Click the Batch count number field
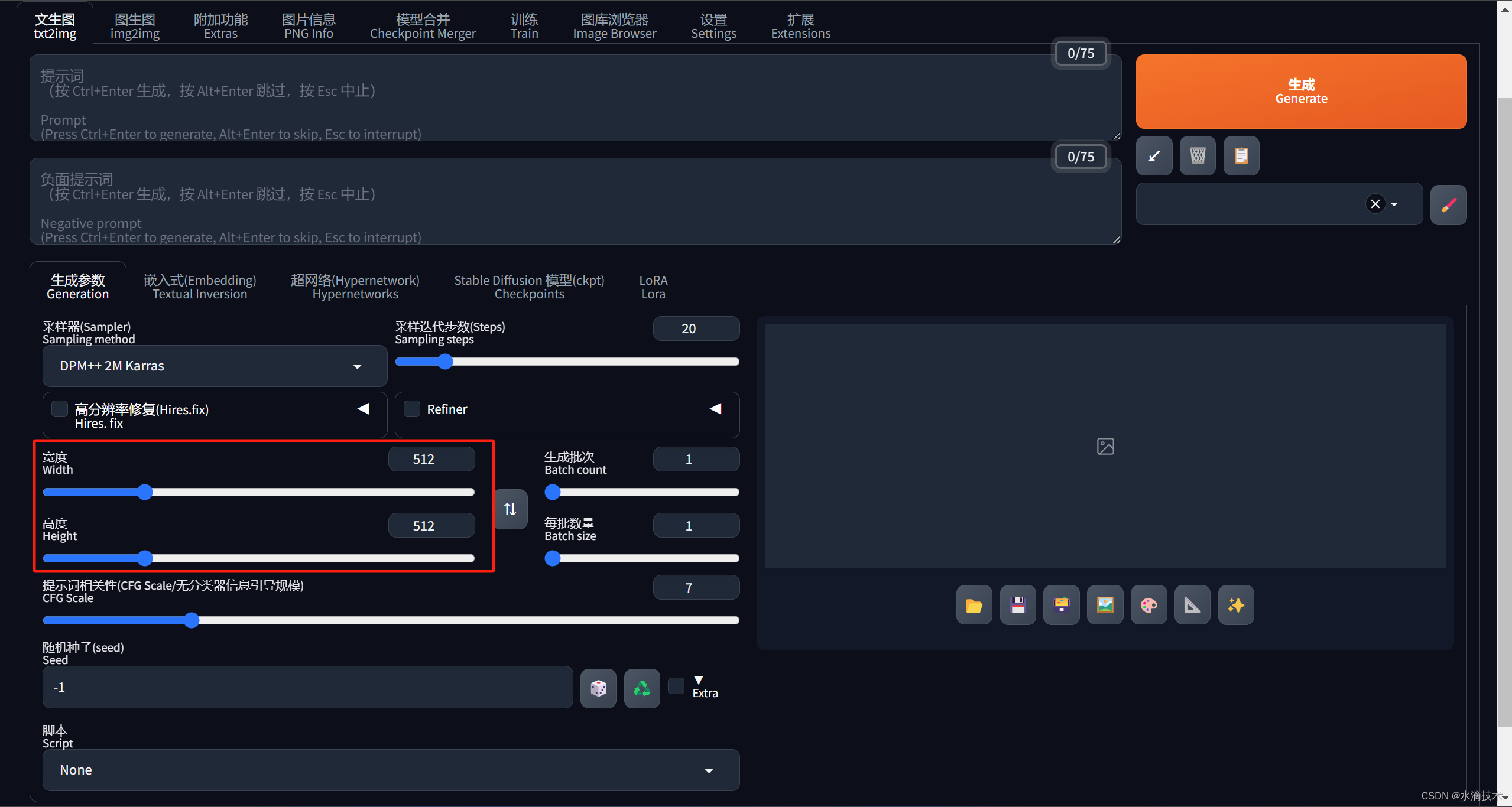Screen dimensions: 1512x807 click(x=696, y=459)
